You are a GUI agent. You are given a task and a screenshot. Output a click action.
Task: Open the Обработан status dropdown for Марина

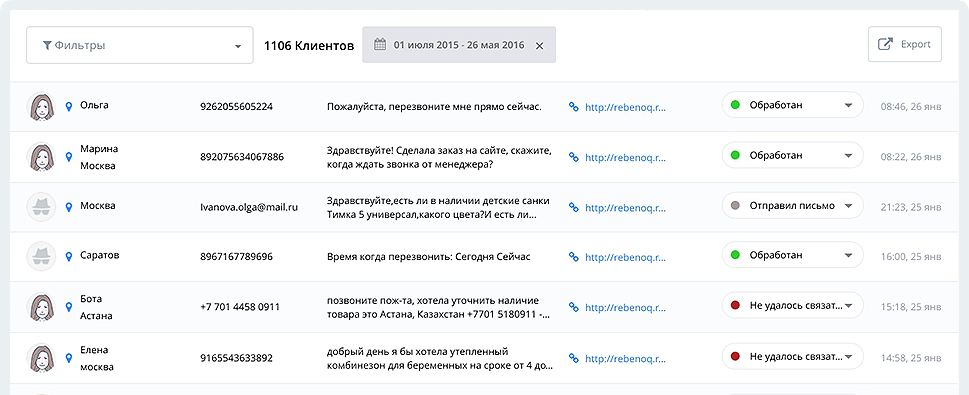(792, 155)
